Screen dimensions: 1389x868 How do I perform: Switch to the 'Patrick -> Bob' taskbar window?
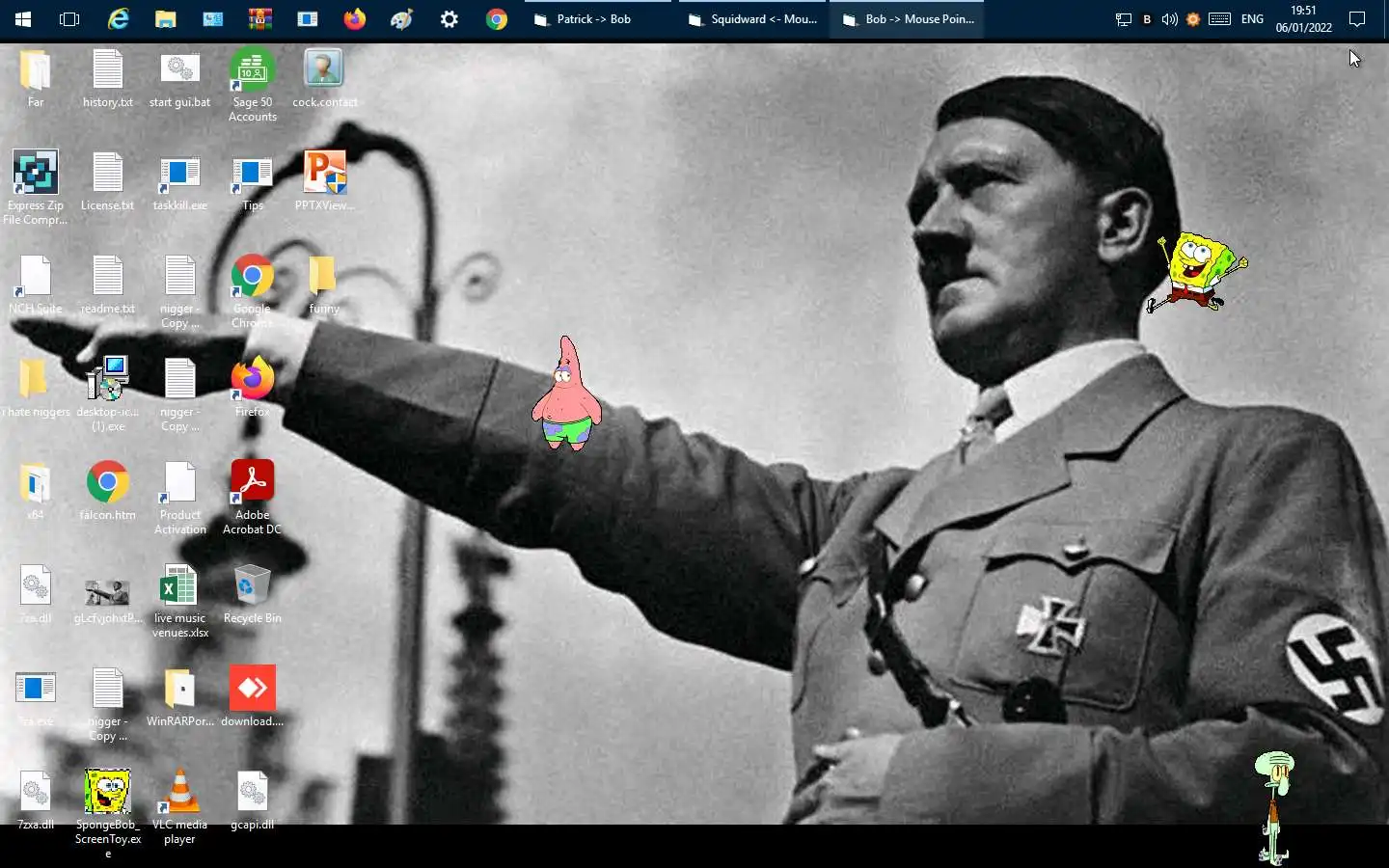[597, 18]
